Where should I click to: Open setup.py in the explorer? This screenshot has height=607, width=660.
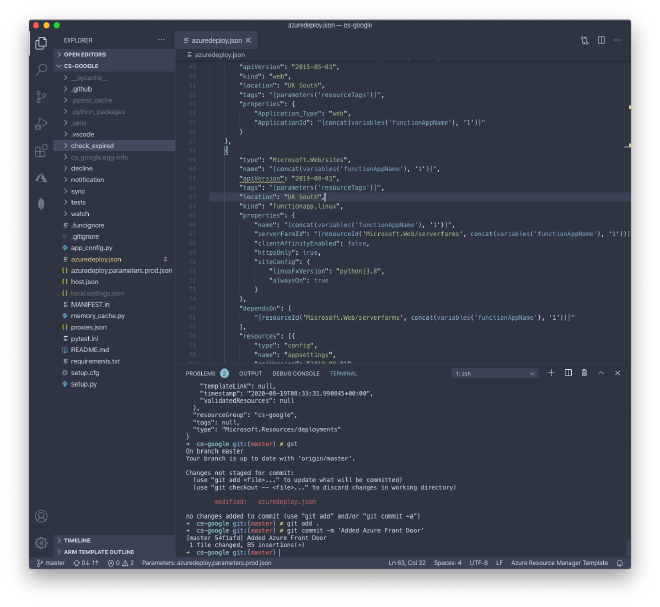coord(114,384)
